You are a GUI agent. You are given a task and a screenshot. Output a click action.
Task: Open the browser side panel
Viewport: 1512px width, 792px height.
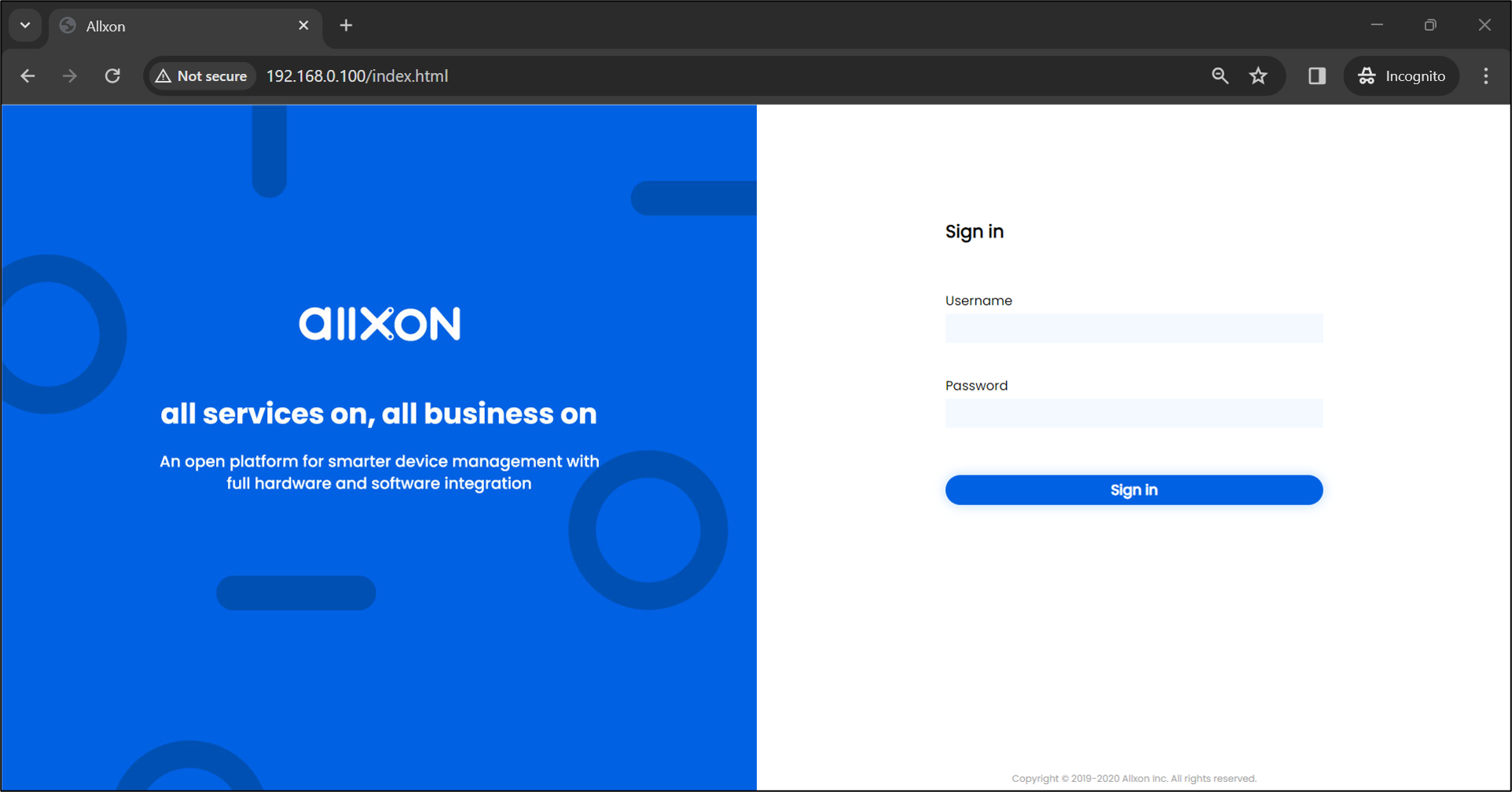pos(1317,76)
